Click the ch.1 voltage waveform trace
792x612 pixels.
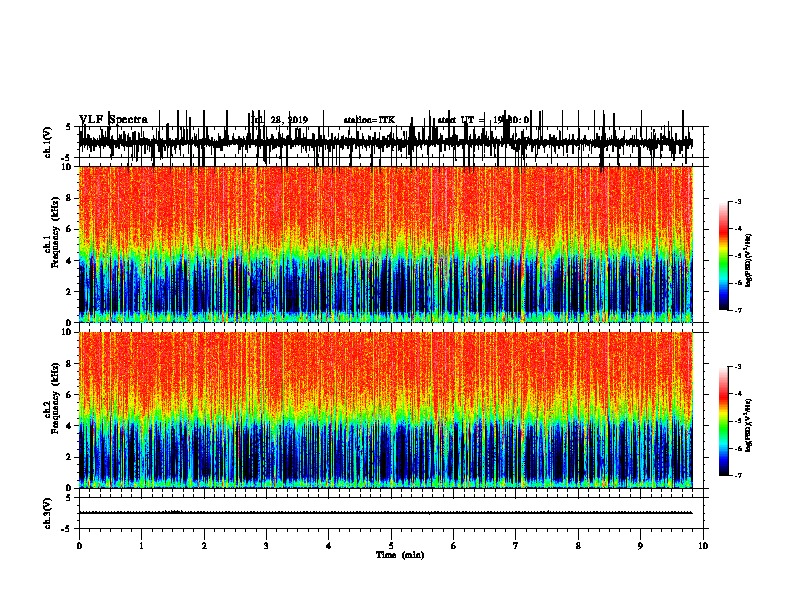tap(385, 142)
